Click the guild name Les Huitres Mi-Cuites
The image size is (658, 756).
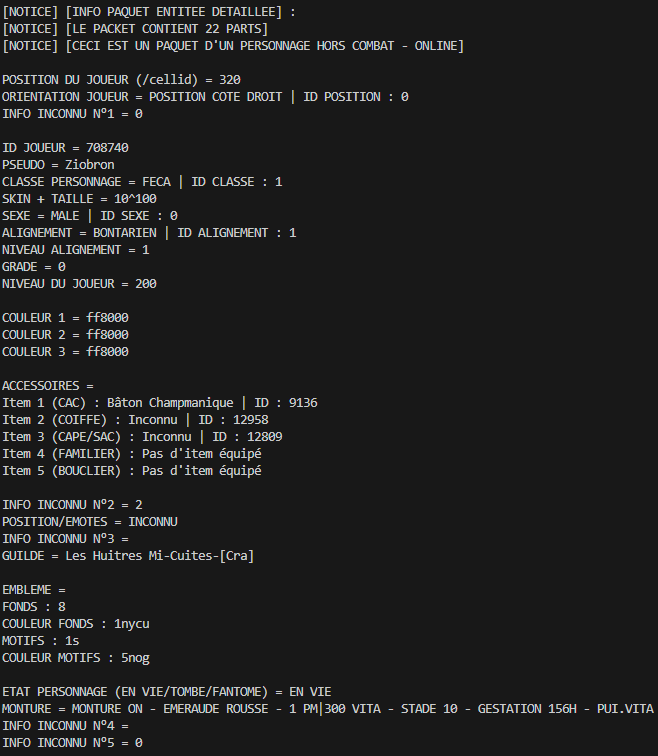[x=139, y=555]
